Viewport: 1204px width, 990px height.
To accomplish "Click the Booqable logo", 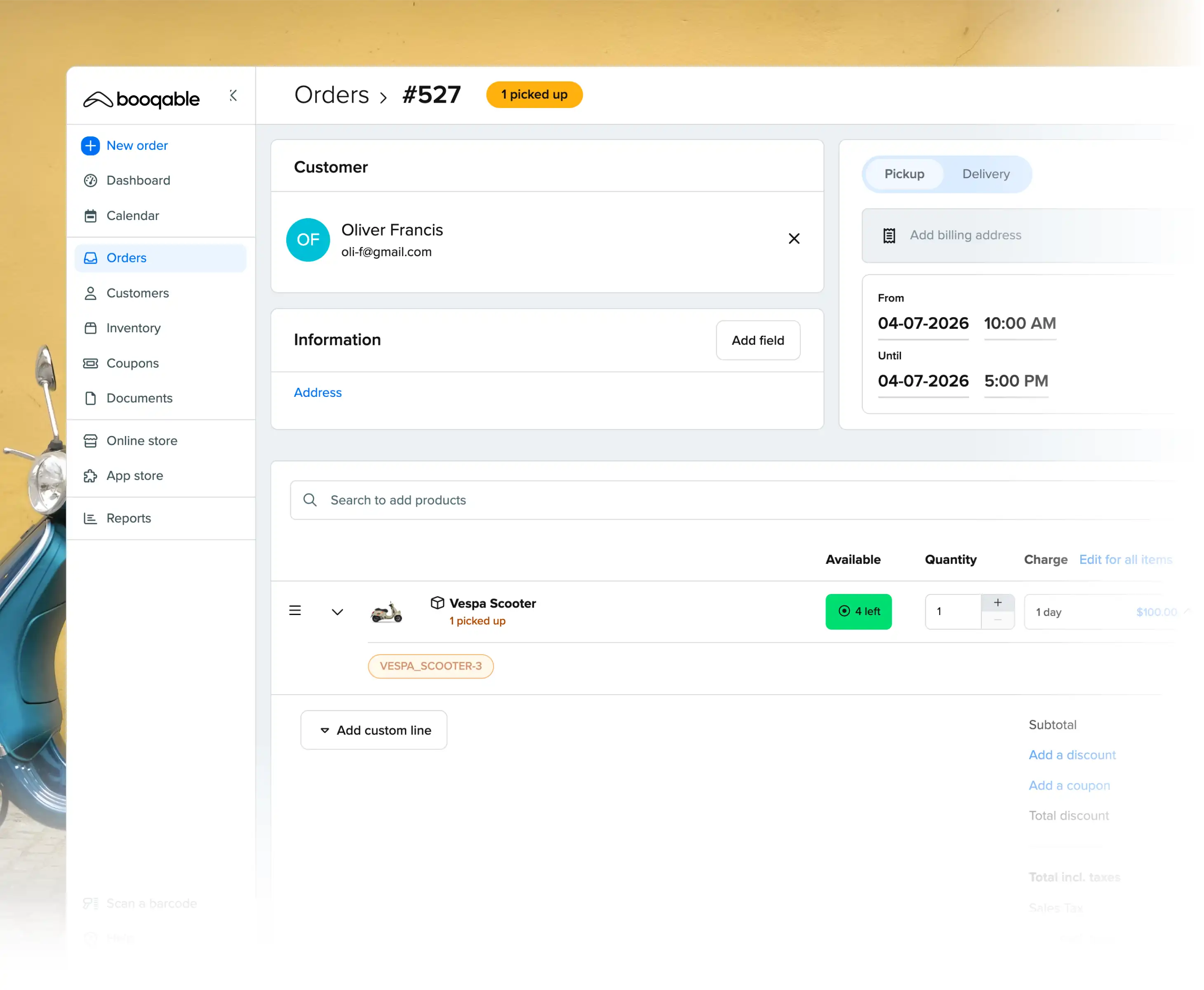I will point(141,99).
